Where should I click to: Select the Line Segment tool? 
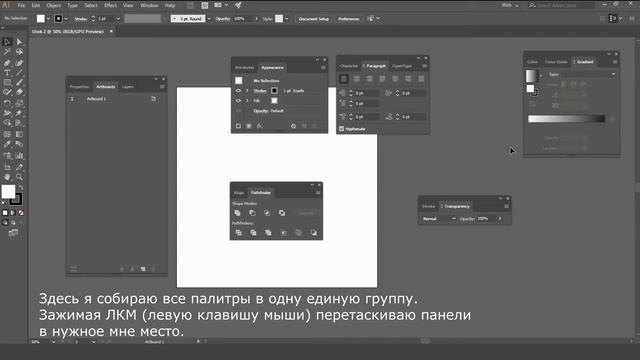(19, 73)
